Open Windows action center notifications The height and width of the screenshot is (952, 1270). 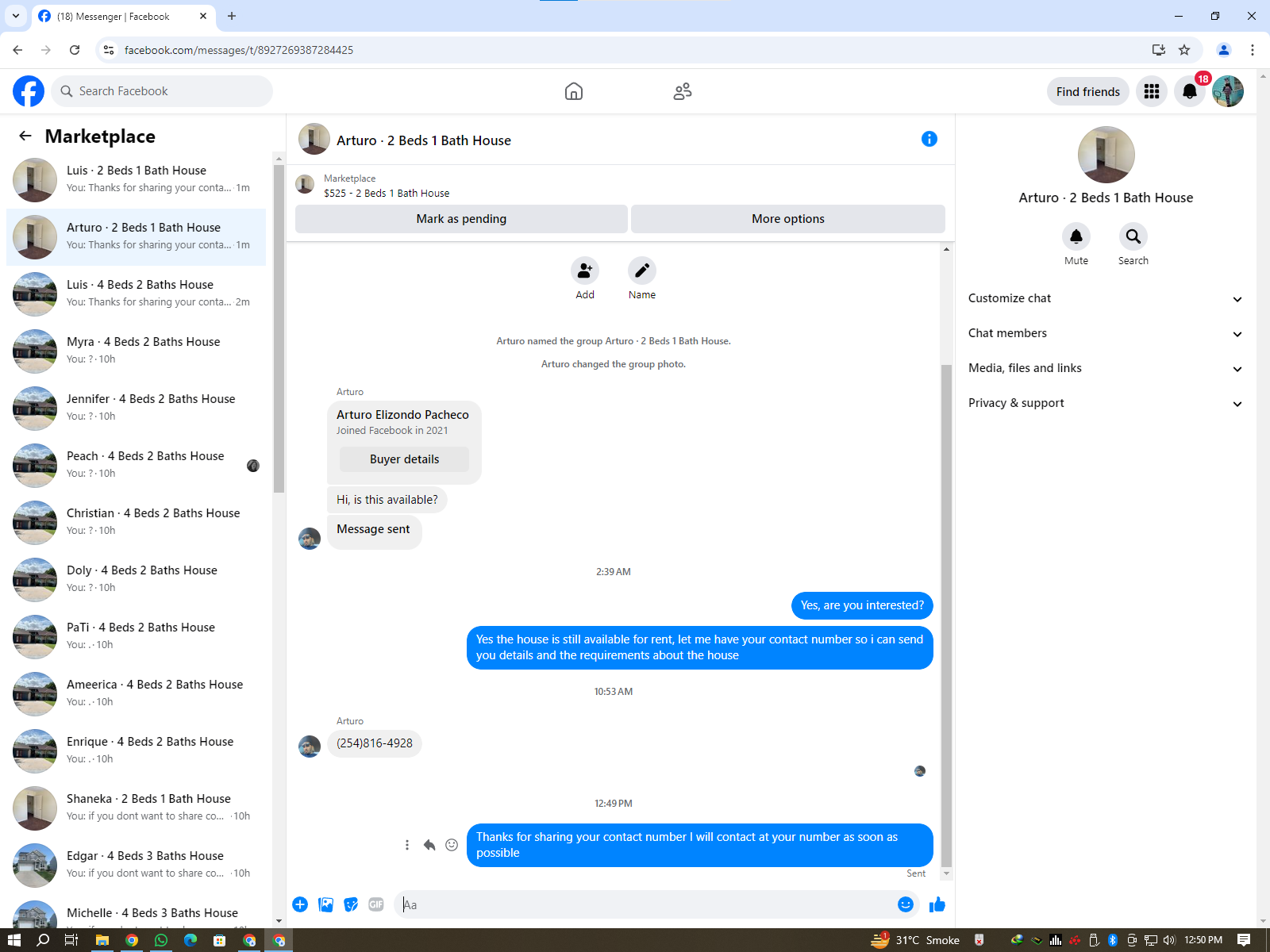tap(1244, 940)
